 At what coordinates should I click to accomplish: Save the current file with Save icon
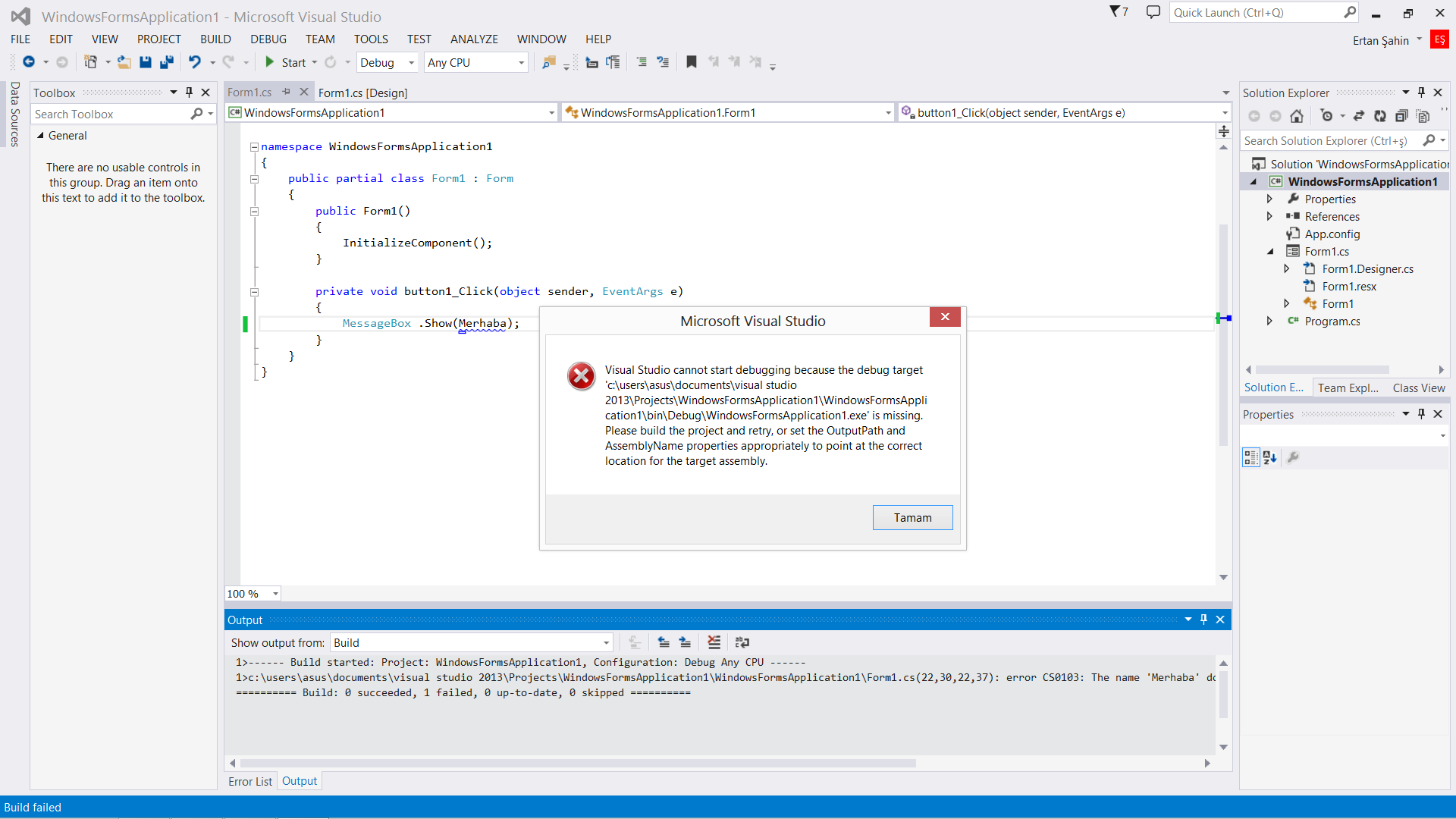[145, 62]
